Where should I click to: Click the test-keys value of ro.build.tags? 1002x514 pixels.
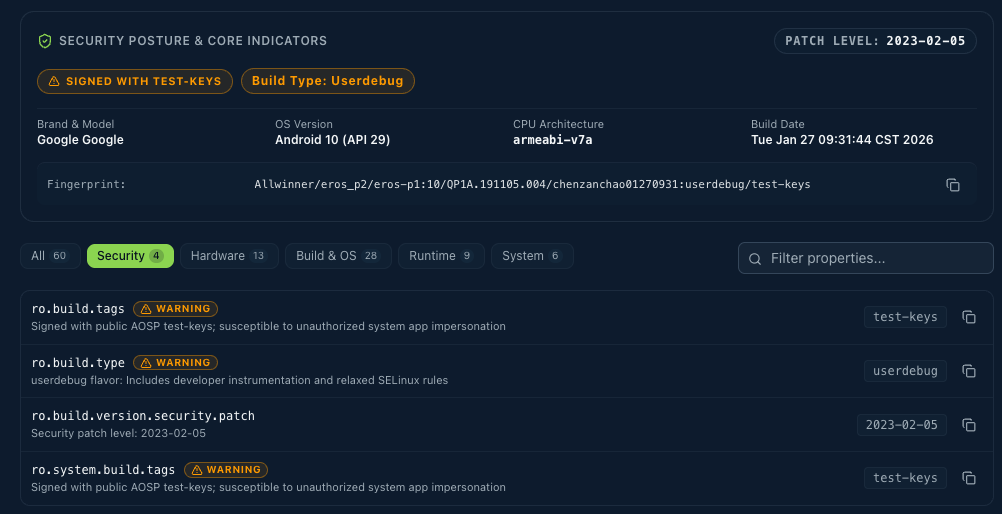click(905, 317)
